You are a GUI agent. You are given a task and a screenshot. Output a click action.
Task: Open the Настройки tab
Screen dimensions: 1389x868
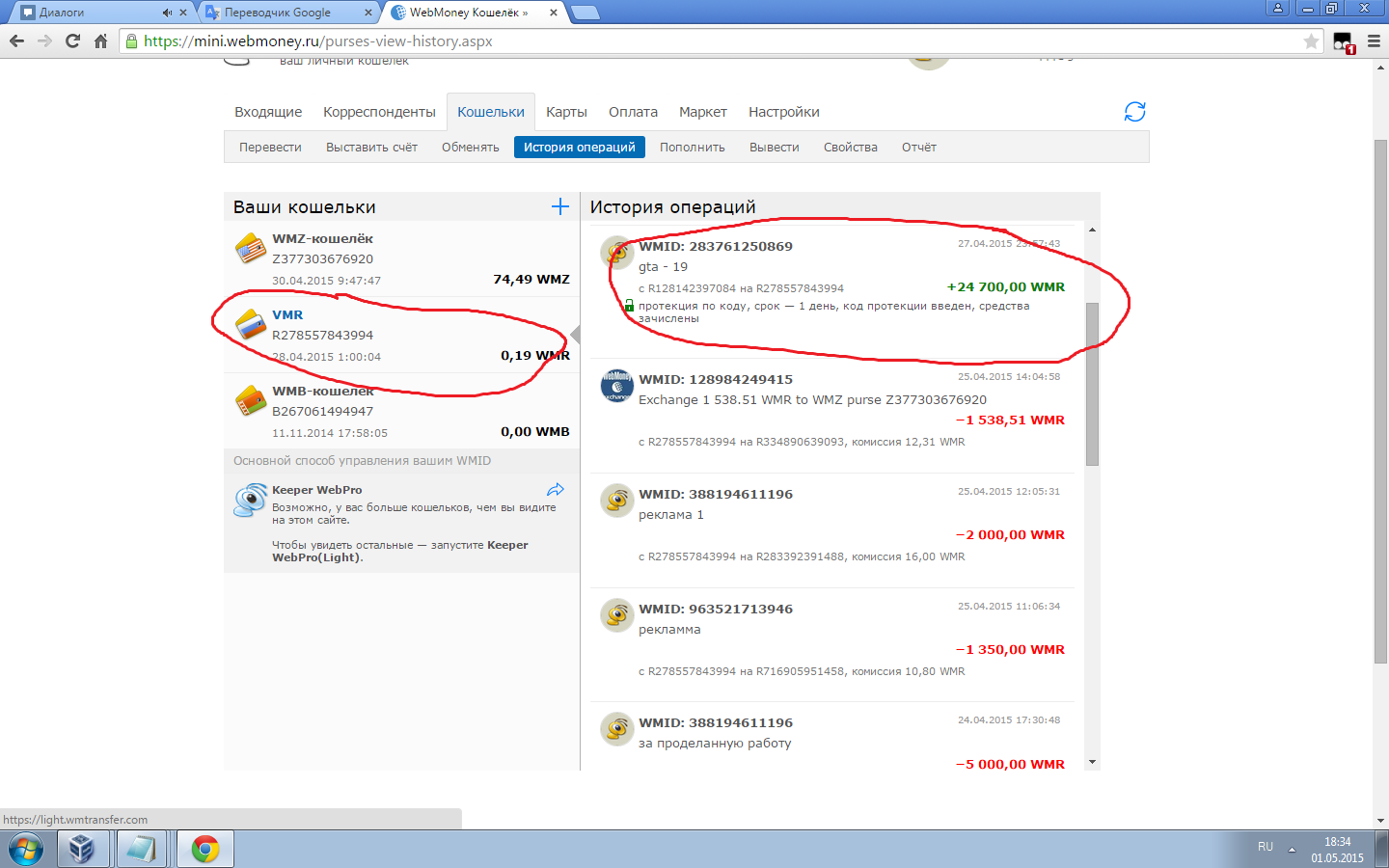pos(784,112)
